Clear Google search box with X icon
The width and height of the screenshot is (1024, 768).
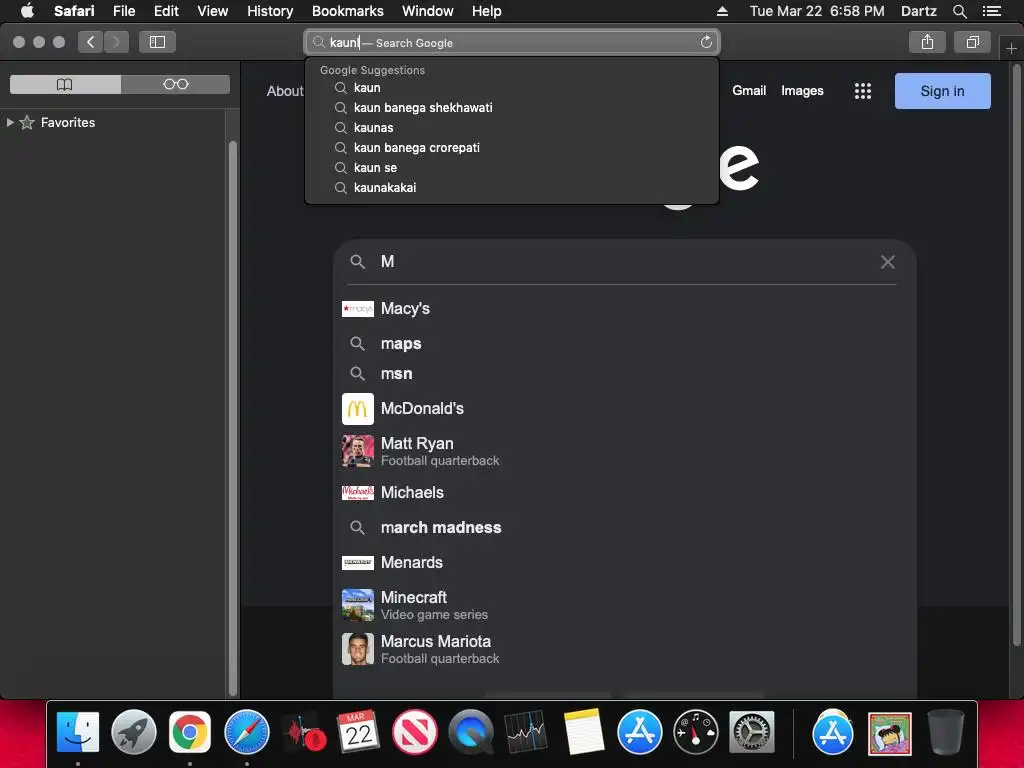coord(888,262)
